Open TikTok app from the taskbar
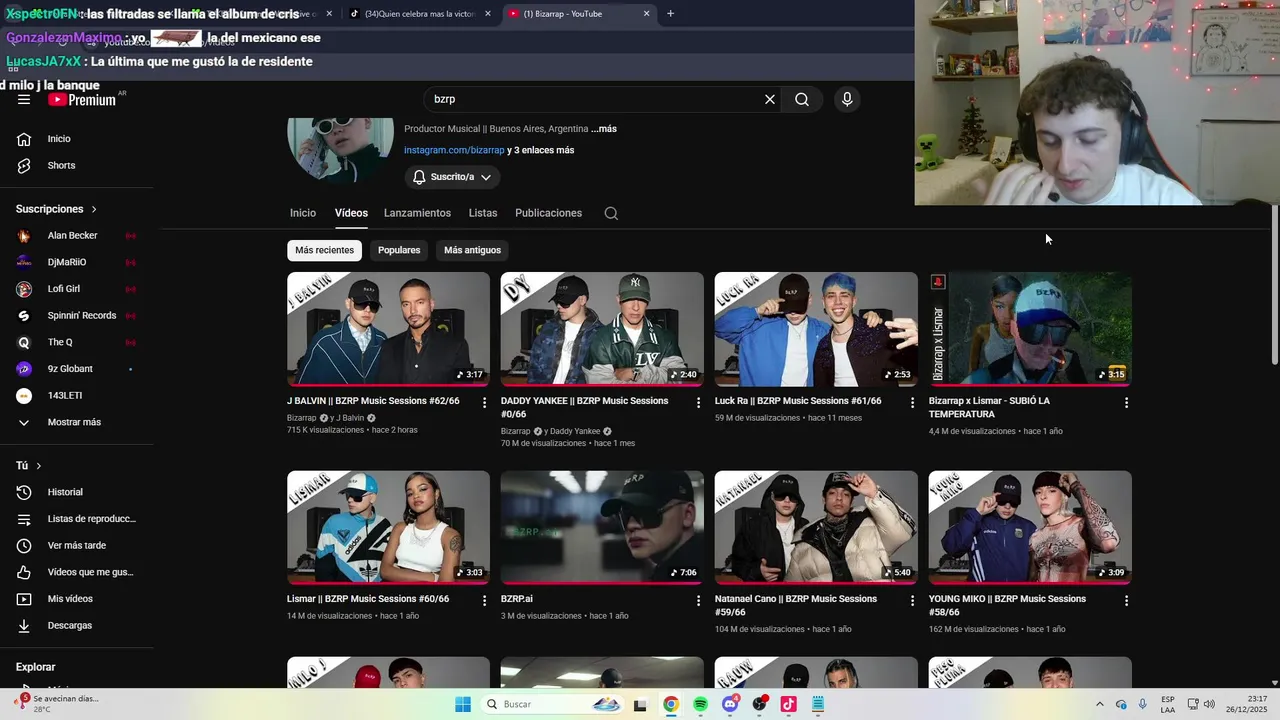 pyautogui.click(x=788, y=704)
